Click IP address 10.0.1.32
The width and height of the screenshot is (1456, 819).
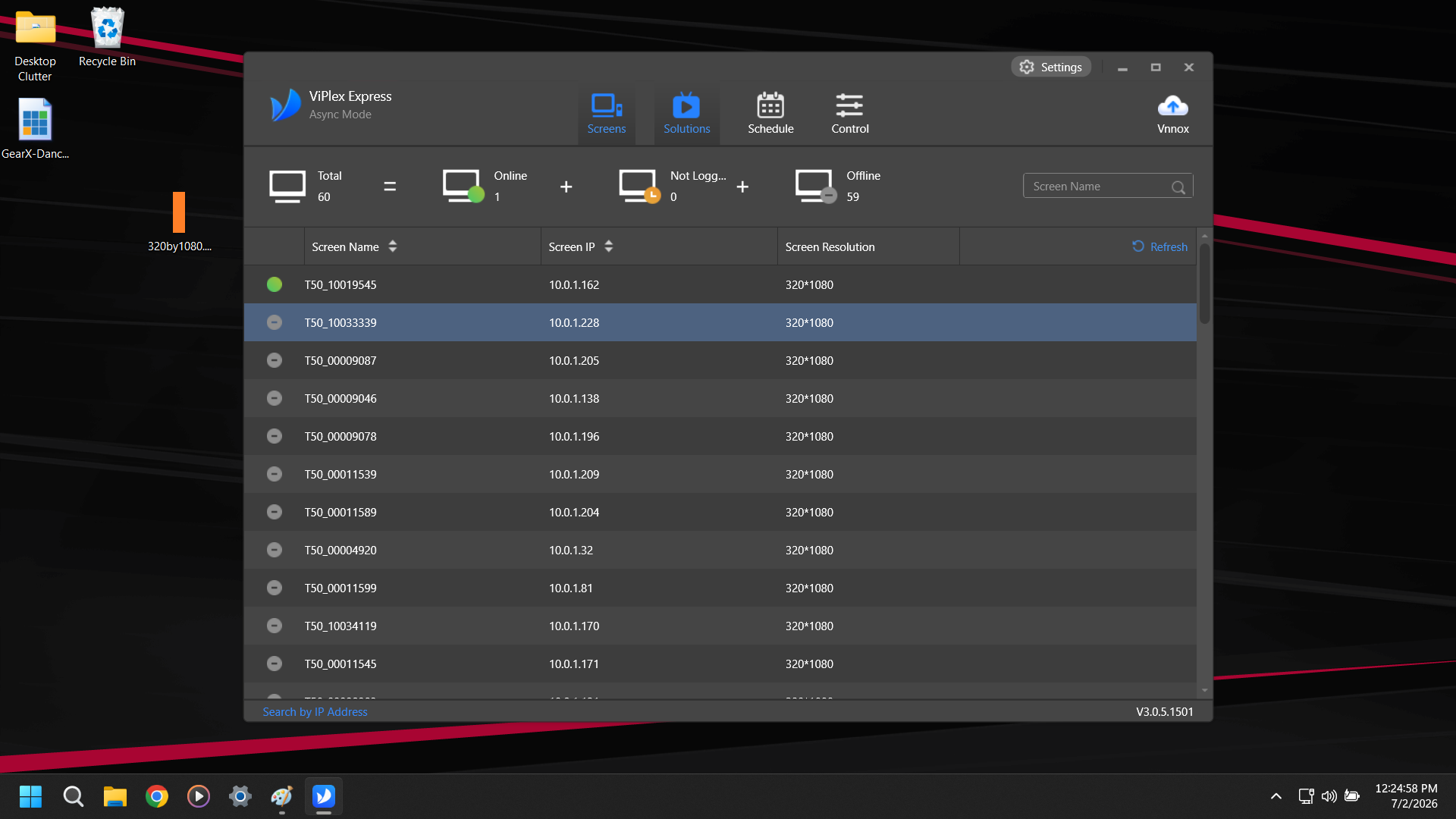[x=571, y=550]
